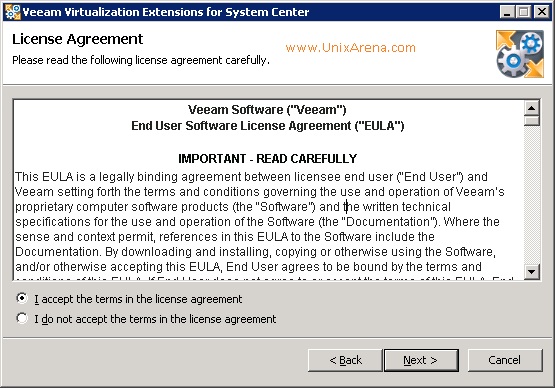
Task: Click the EULA scrollbar down arrow
Action: tap(531, 272)
